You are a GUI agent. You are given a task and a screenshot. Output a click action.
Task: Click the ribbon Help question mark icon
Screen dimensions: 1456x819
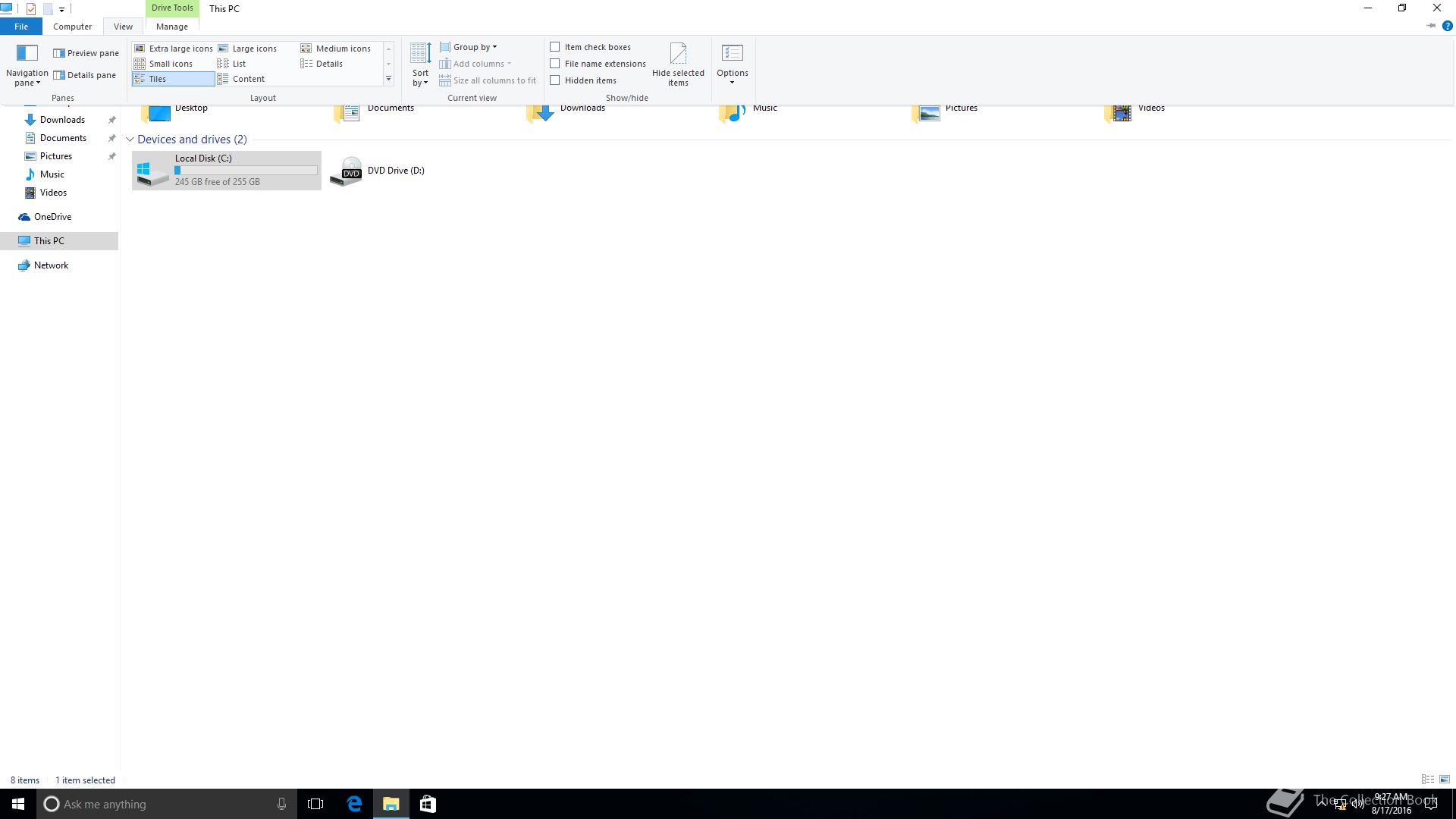pos(1447,26)
